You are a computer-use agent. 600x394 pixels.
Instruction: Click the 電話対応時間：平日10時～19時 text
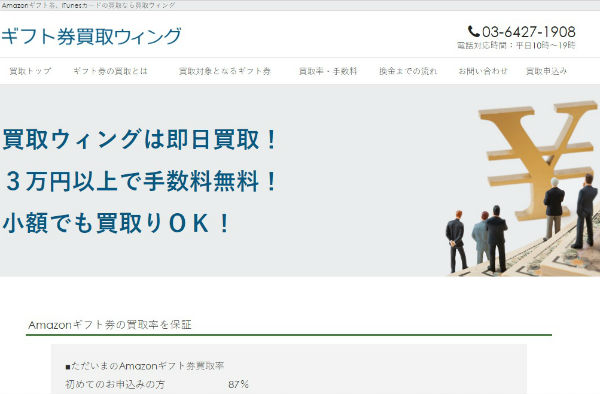(516, 46)
